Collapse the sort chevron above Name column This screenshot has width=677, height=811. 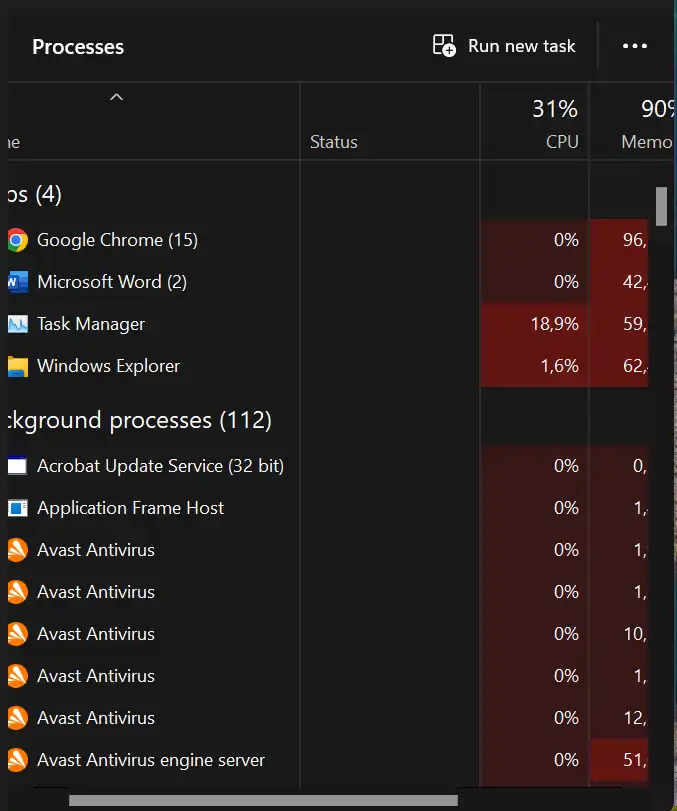(x=116, y=97)
